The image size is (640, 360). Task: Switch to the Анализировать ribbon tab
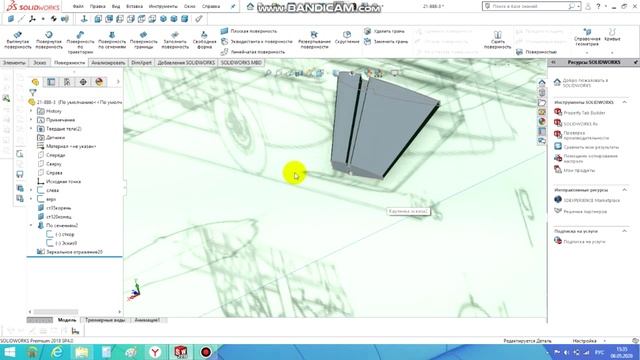(108, 63)
